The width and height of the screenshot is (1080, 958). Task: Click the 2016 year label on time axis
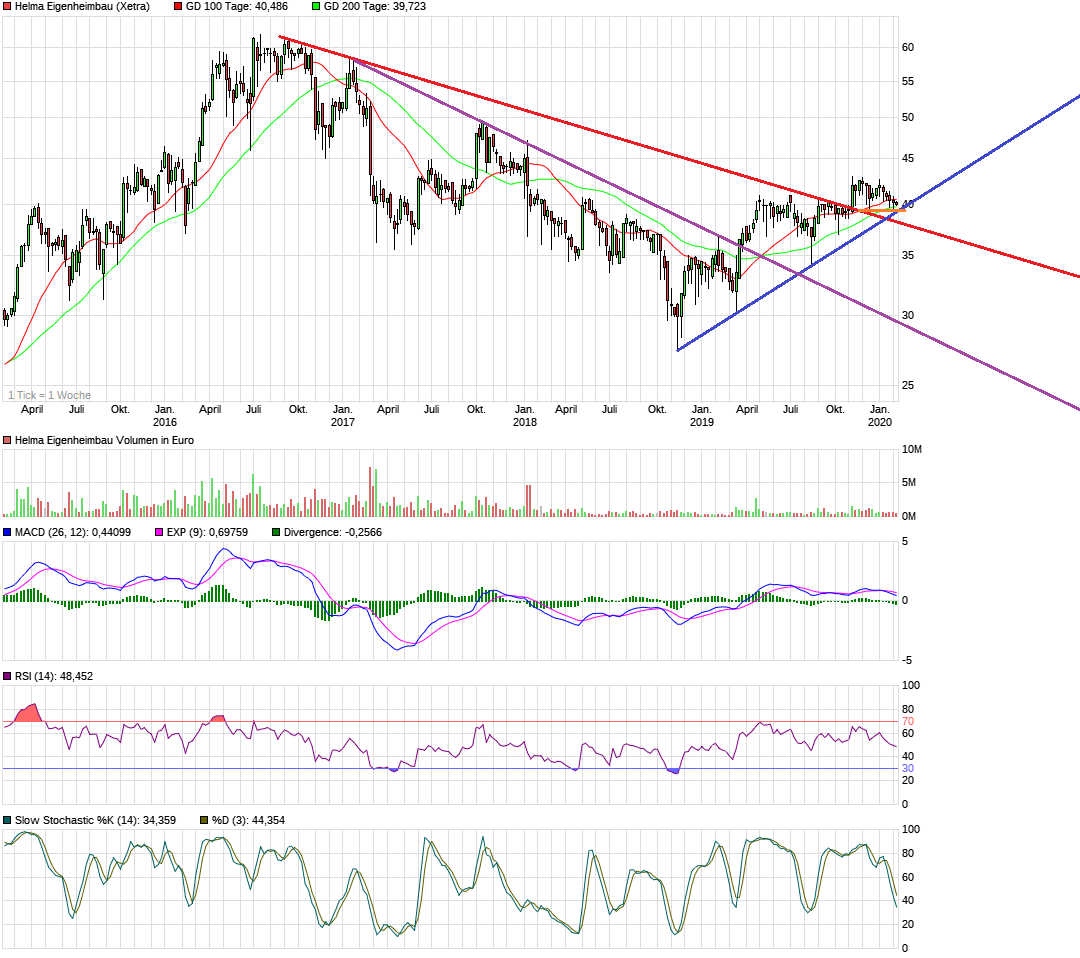point(165,422)
